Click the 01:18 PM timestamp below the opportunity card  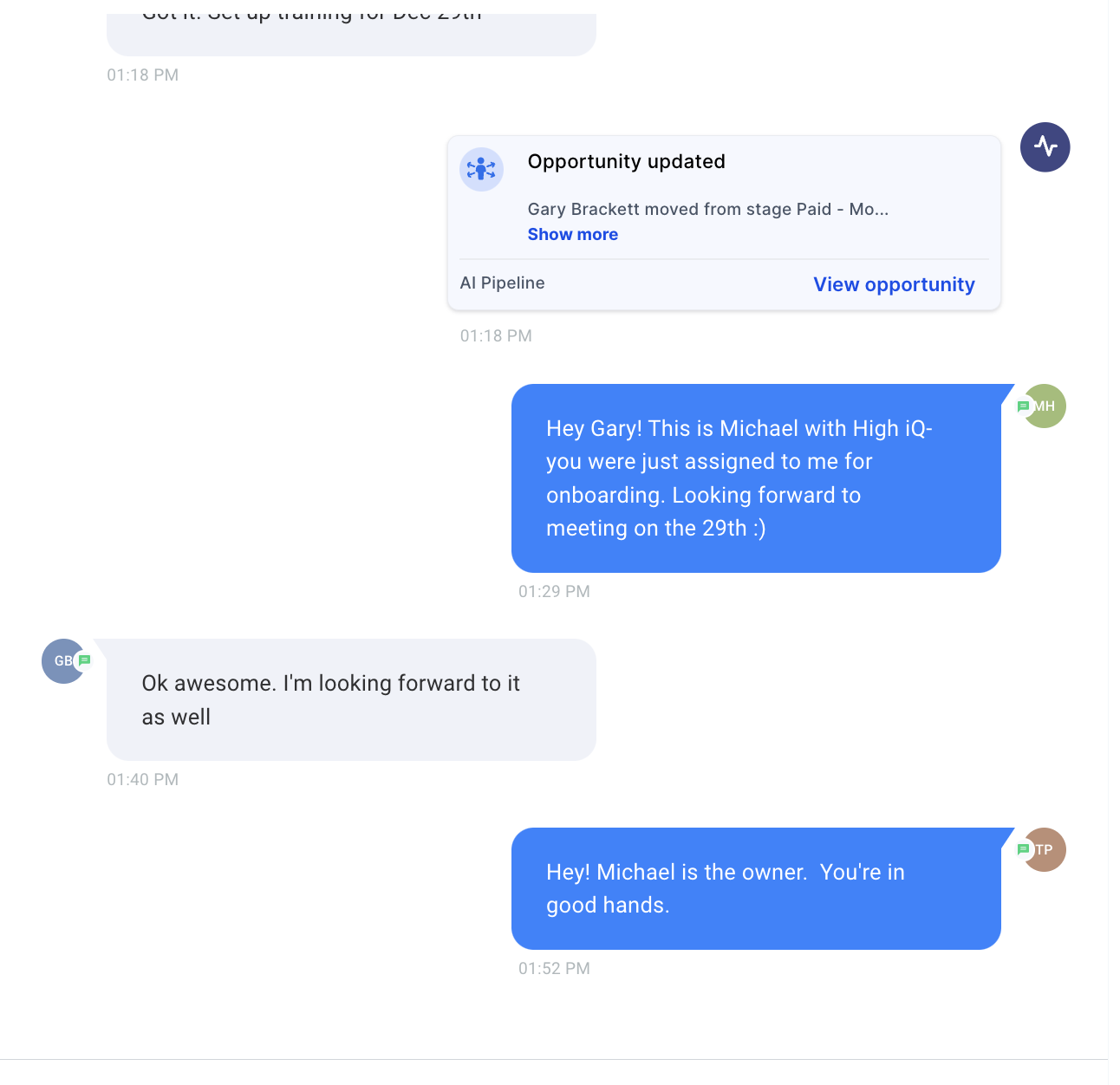(496, 336)
